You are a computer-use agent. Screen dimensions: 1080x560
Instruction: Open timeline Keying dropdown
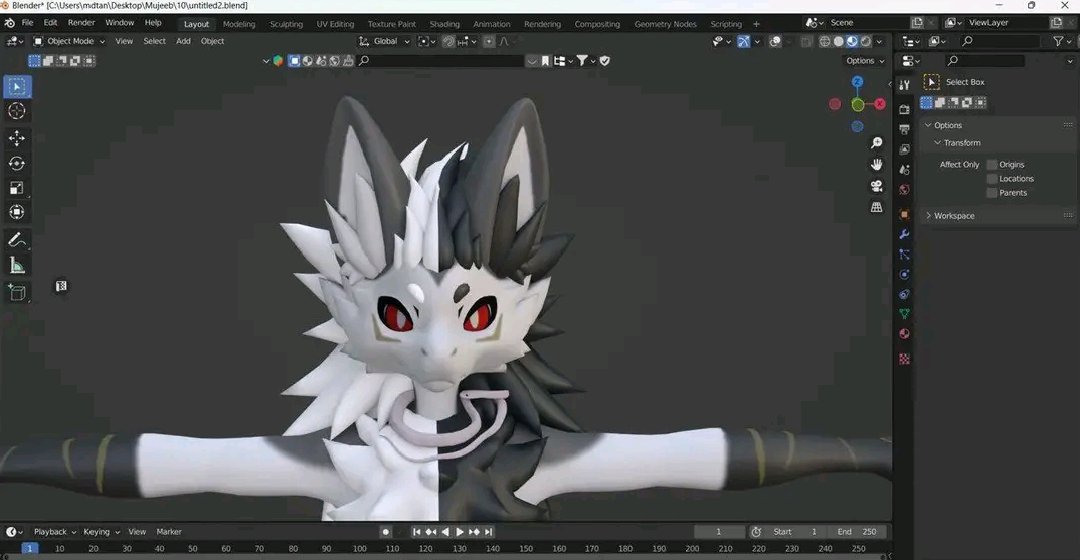pyautogui.click(x=101, y=532)
